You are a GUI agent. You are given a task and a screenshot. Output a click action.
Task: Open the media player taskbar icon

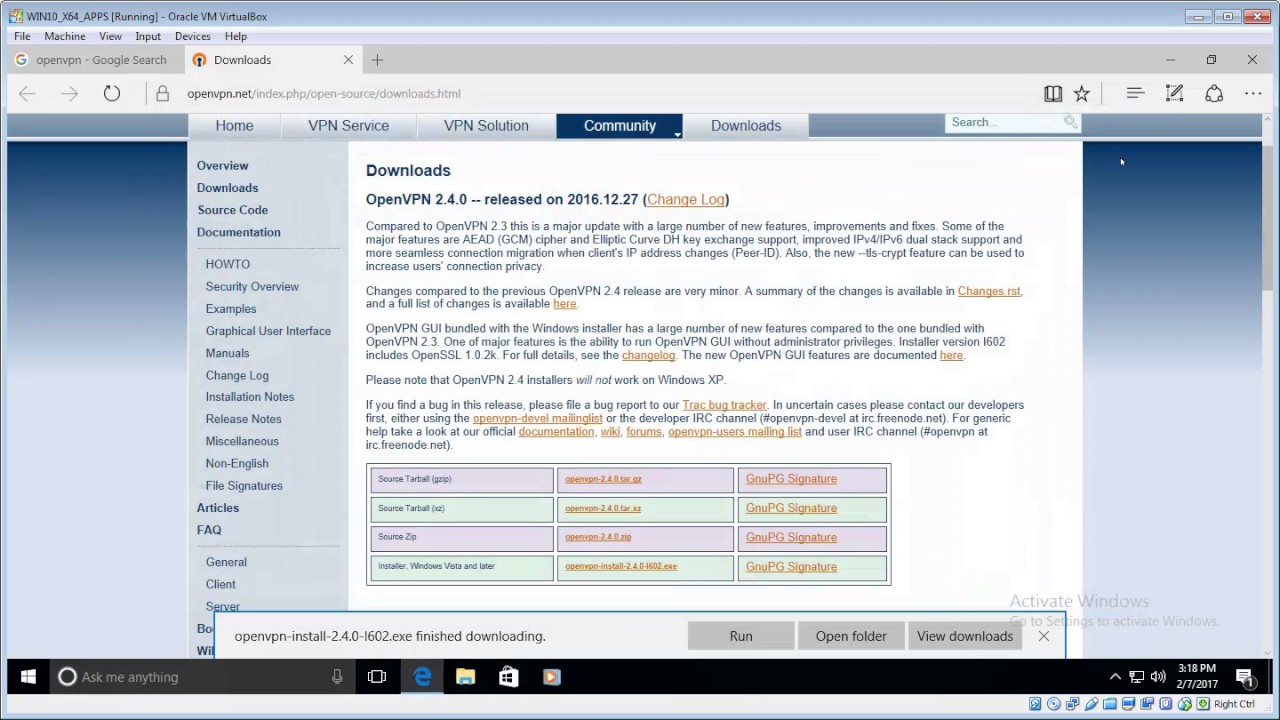click(551, 677)
